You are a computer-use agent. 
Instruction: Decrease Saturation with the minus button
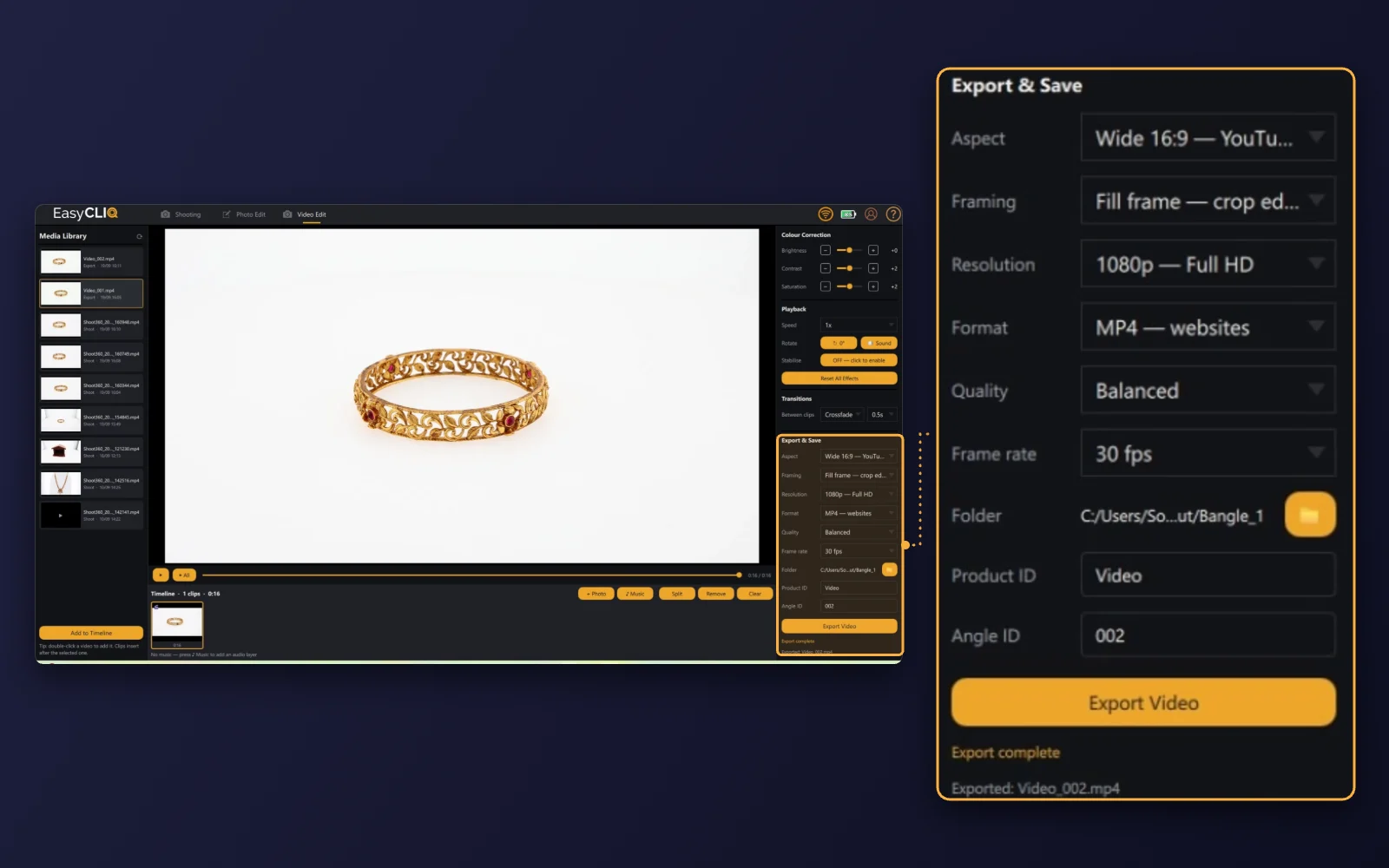tap(826, 286)
